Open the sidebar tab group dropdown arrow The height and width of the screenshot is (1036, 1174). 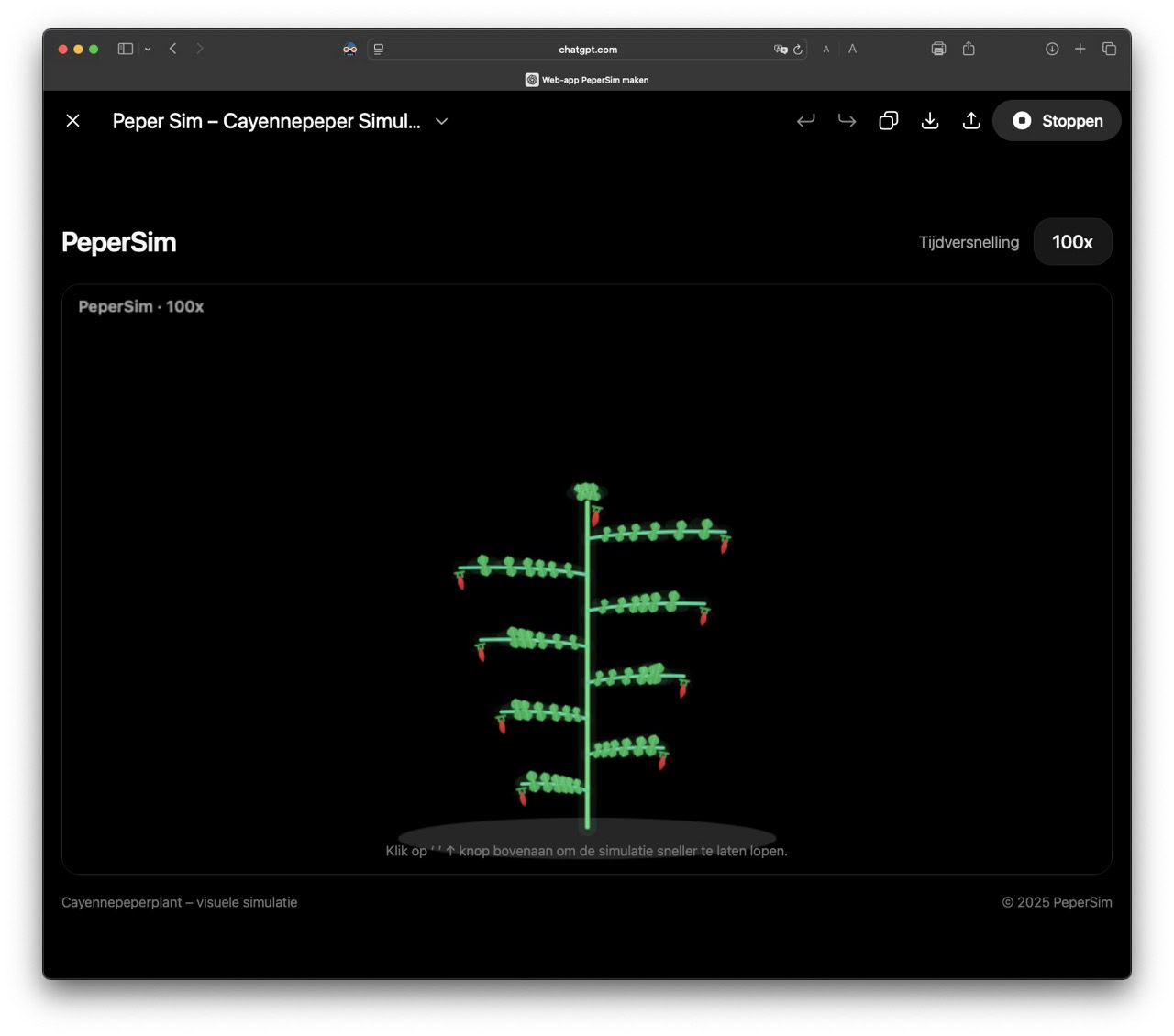point(148,50)
